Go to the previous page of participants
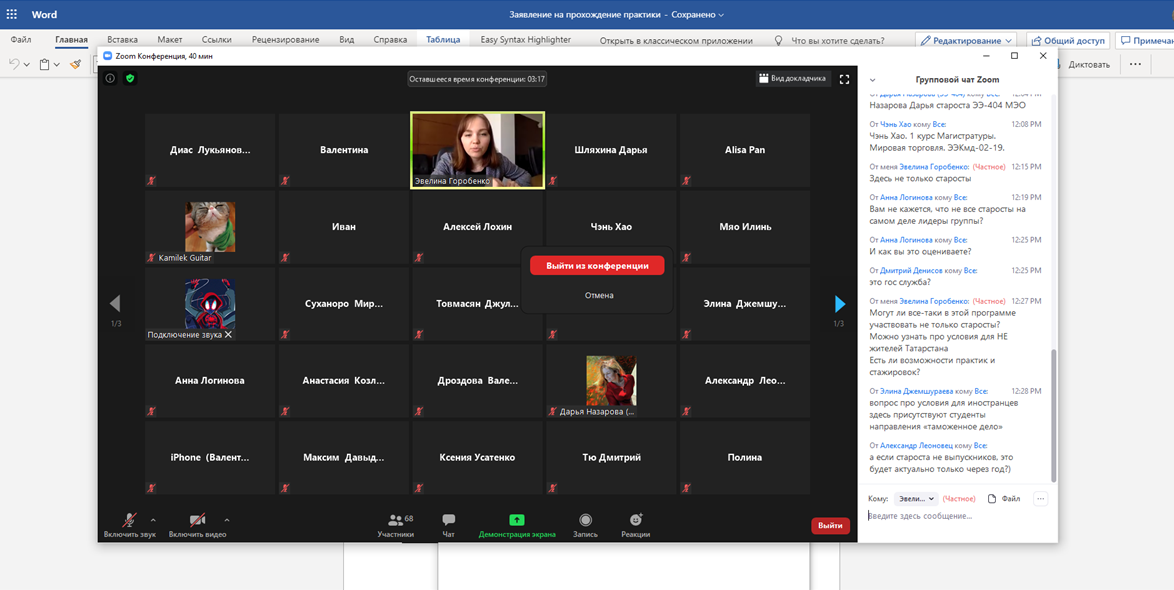Image resolution: width=1174 pixels, height=590 pixels. pos(115,303)
